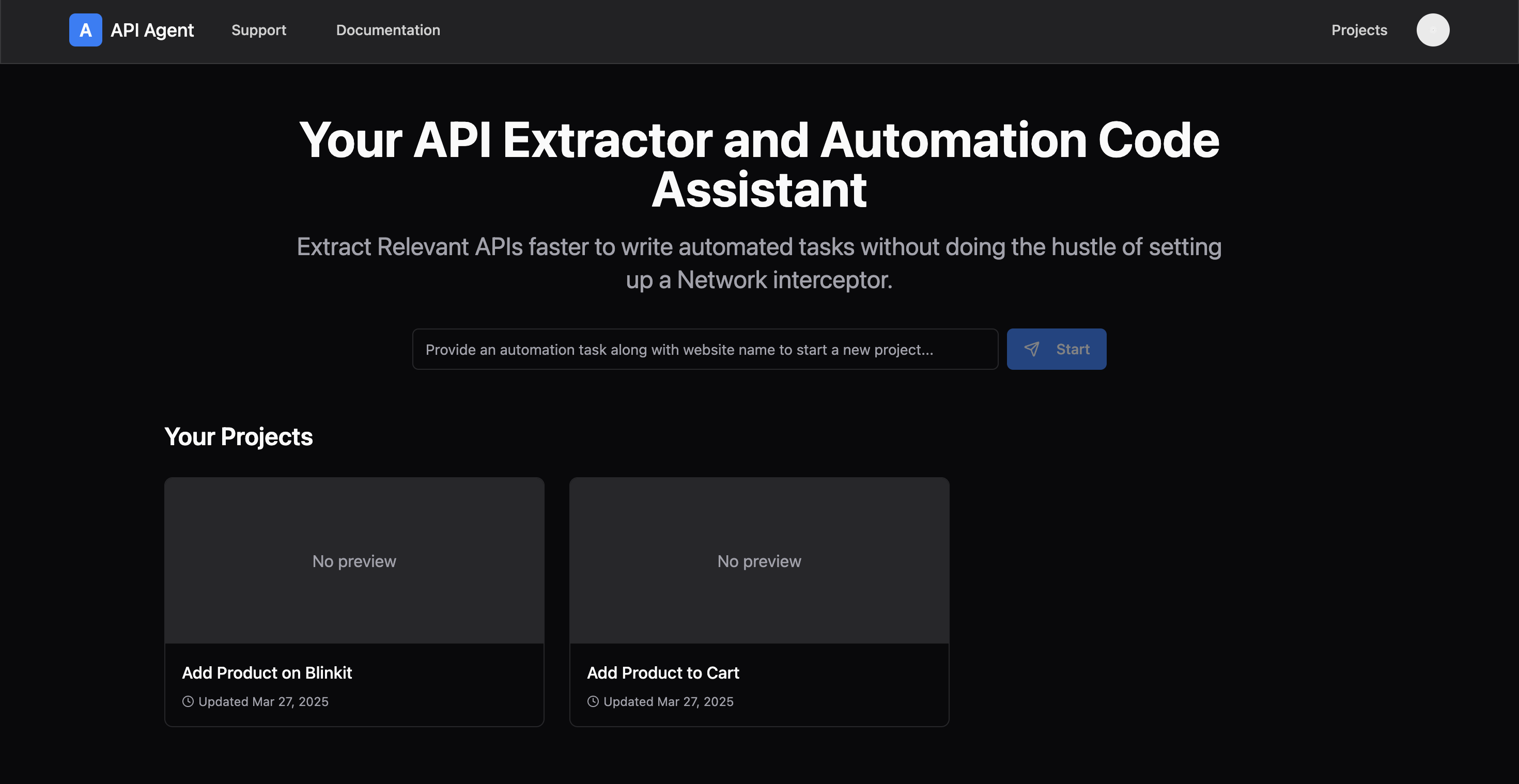Screen dimensions: 1519x784
Task: Click the Extract Relevant APIs subtitle text
Action: pos(759,263)
